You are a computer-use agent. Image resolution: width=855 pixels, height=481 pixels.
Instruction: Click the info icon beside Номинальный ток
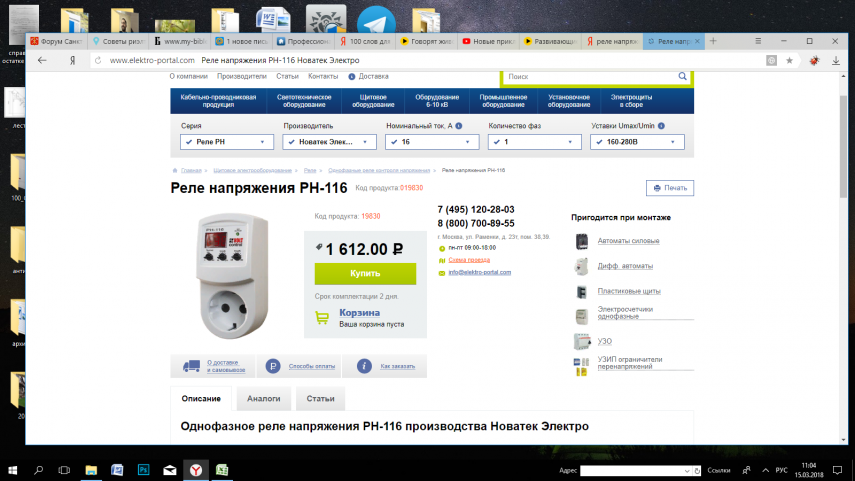[x=459, y=126]
